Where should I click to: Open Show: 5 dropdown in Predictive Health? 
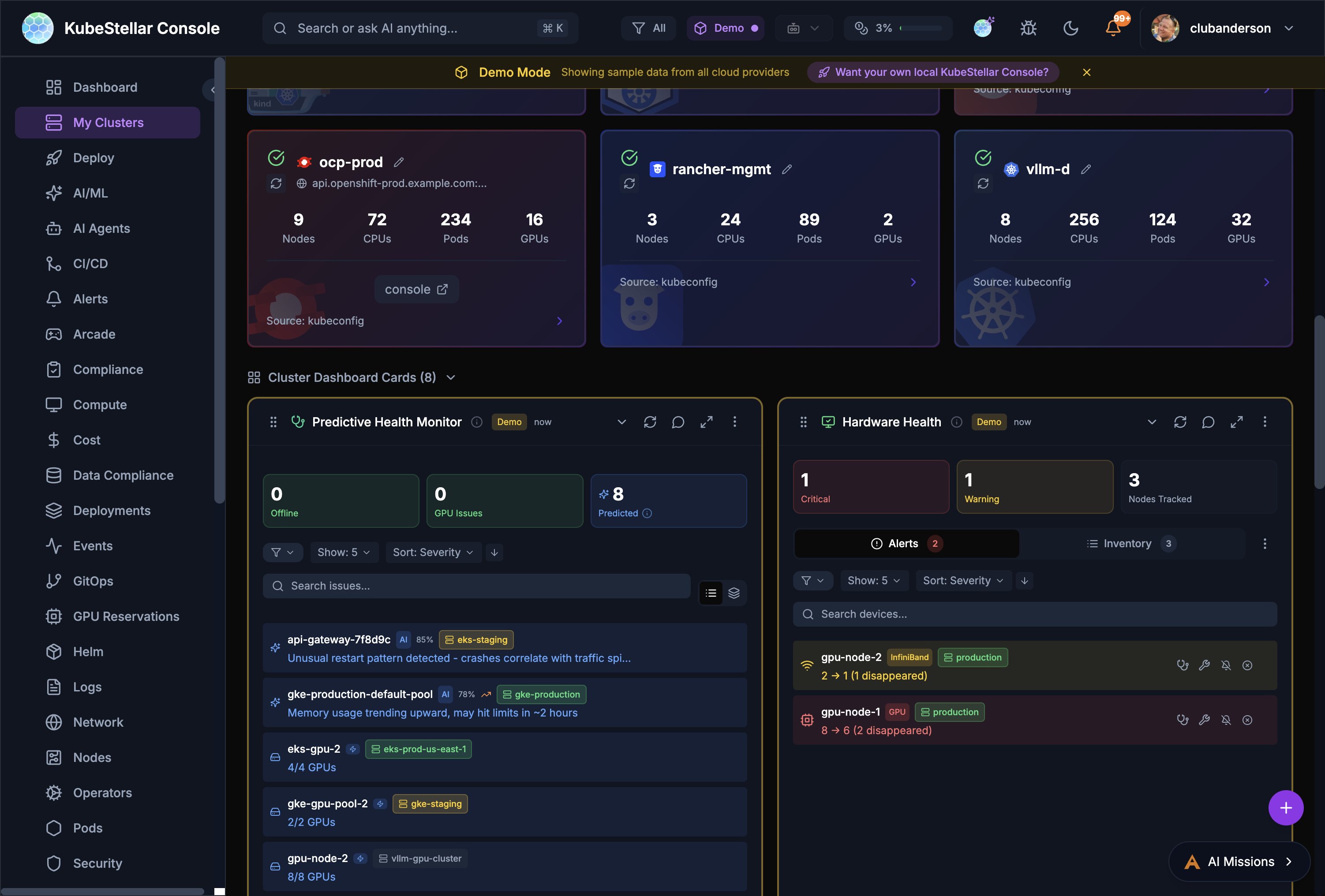click(x=344, y=553)
